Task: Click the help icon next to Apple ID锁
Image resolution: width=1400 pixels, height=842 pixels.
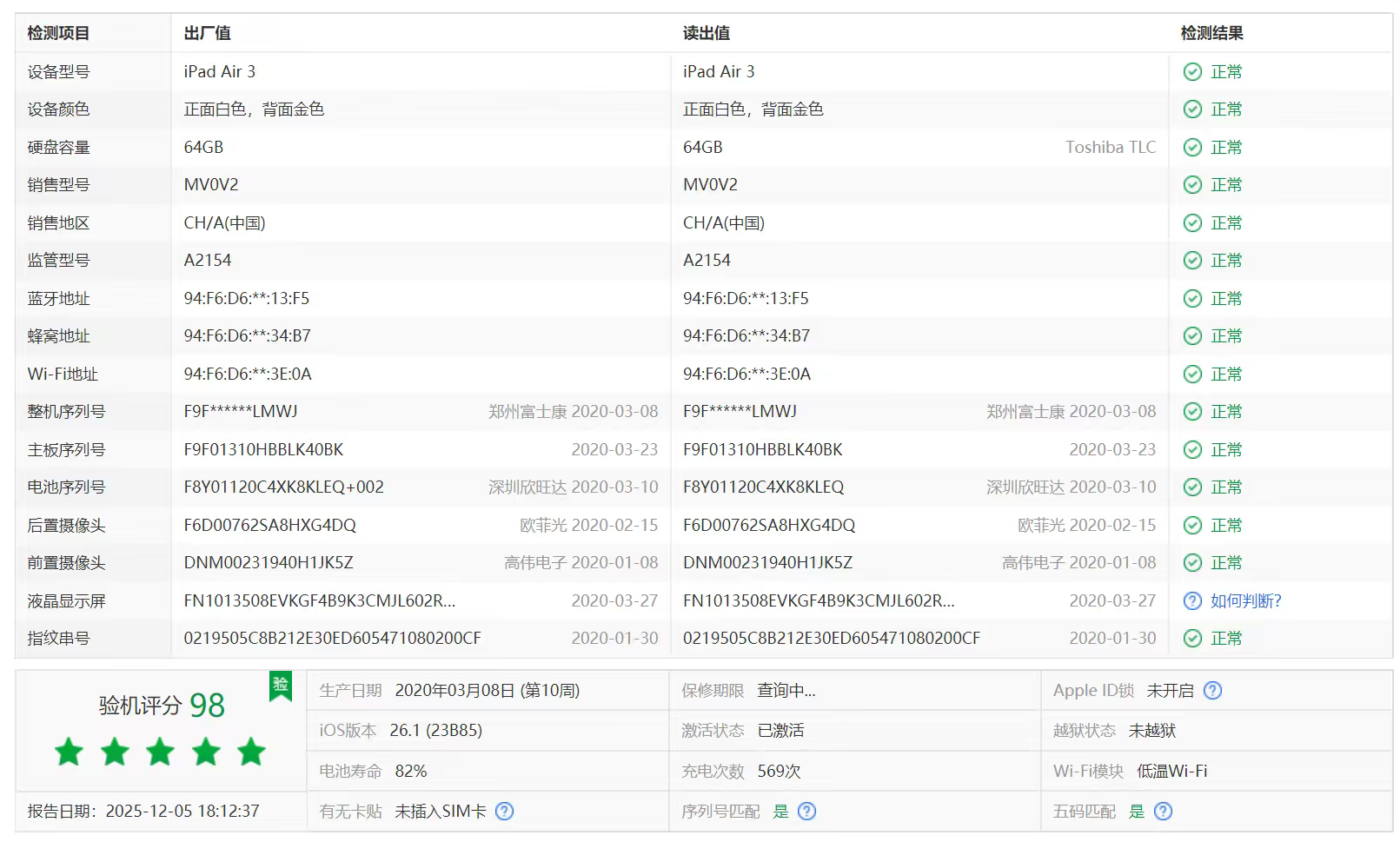Action: (1212, 691)
